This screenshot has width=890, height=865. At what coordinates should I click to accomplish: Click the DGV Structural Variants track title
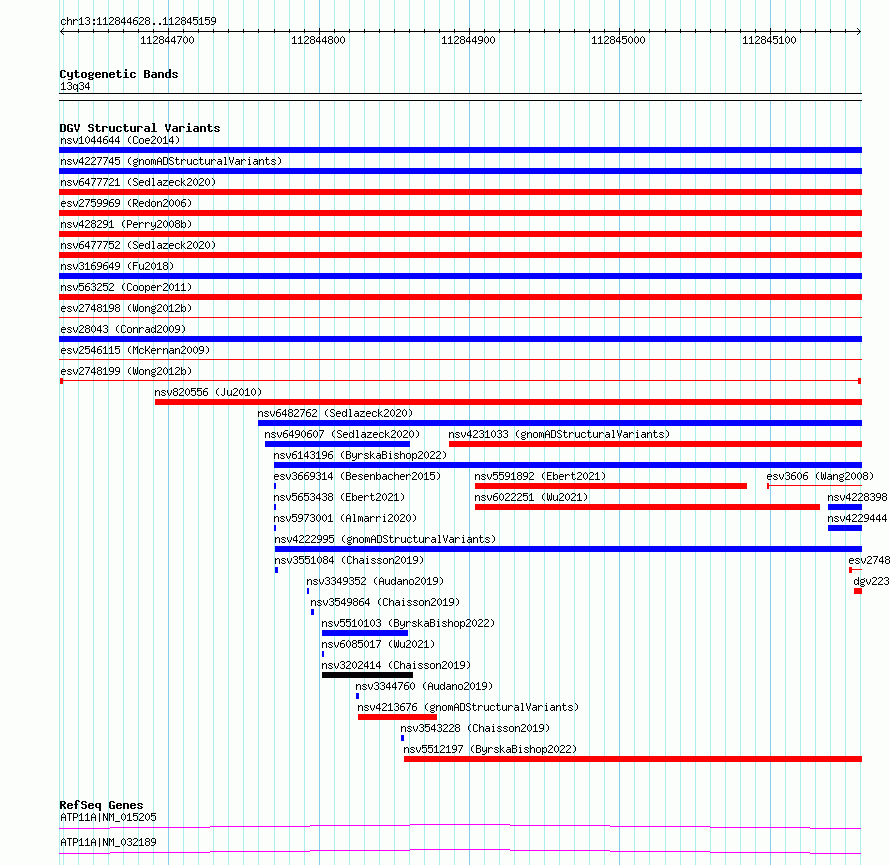[140, 128]
